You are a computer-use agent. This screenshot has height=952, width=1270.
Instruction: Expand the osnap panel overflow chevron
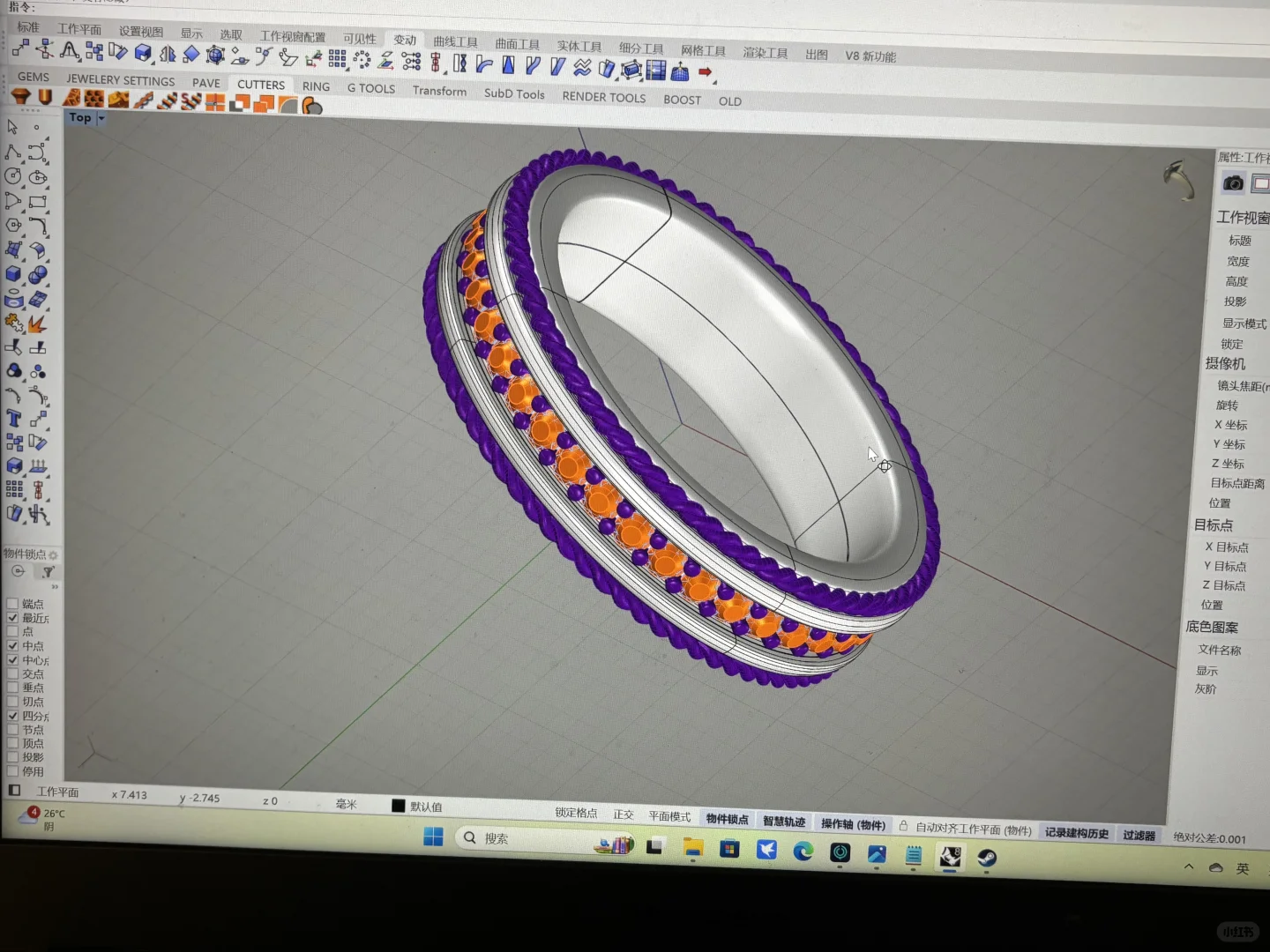tap(55, 586)
